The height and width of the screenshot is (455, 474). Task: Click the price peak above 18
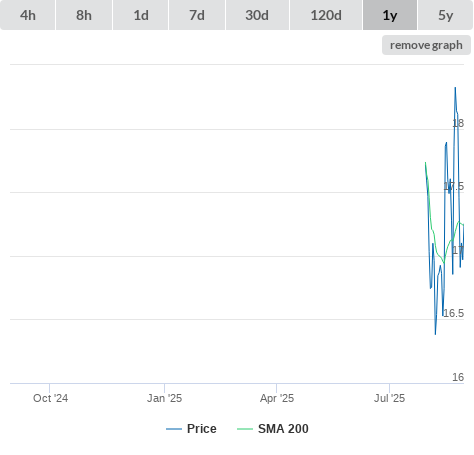tap(455, 88)
